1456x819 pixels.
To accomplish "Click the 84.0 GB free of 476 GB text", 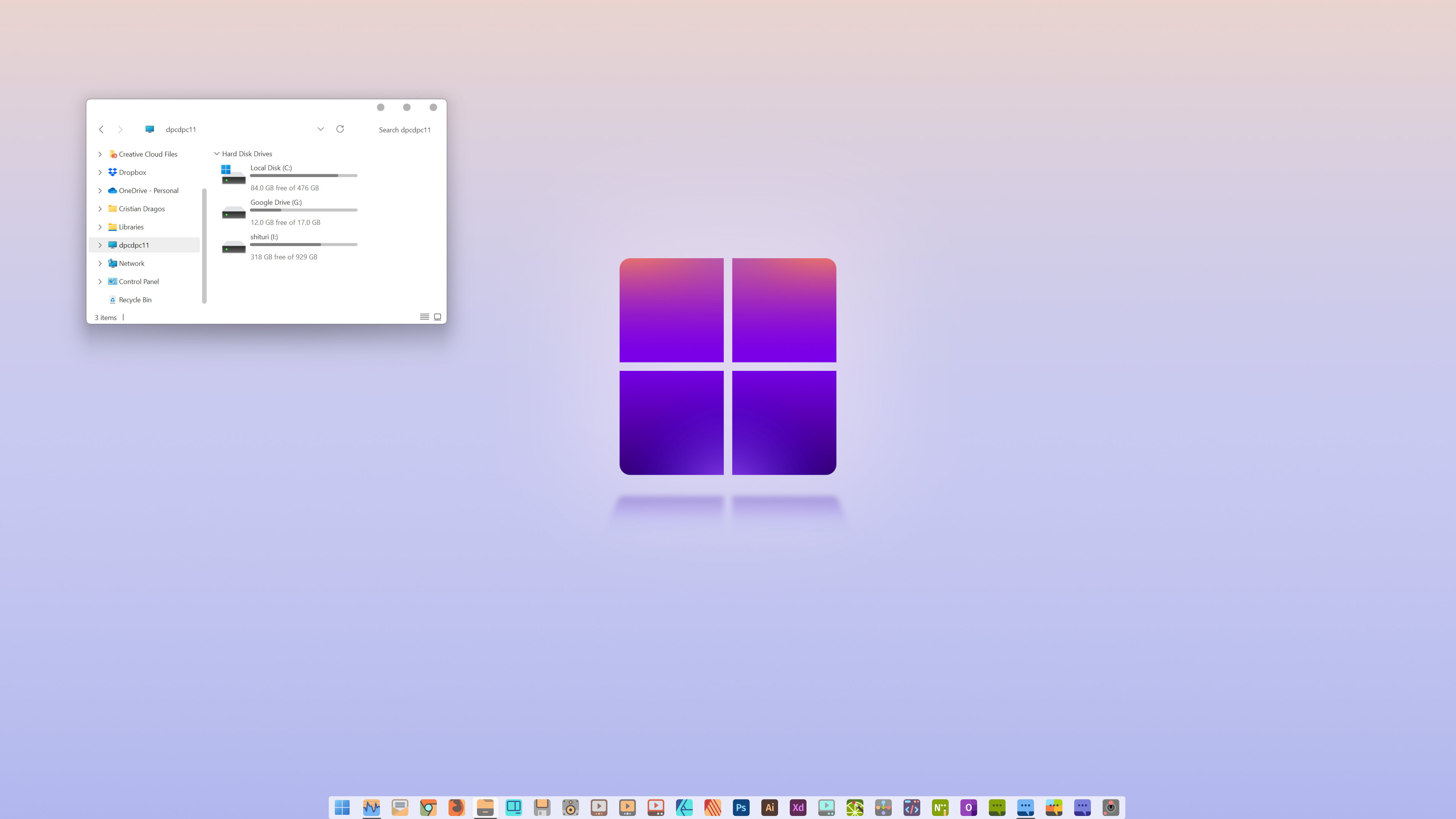I will [x=284, y=188].
